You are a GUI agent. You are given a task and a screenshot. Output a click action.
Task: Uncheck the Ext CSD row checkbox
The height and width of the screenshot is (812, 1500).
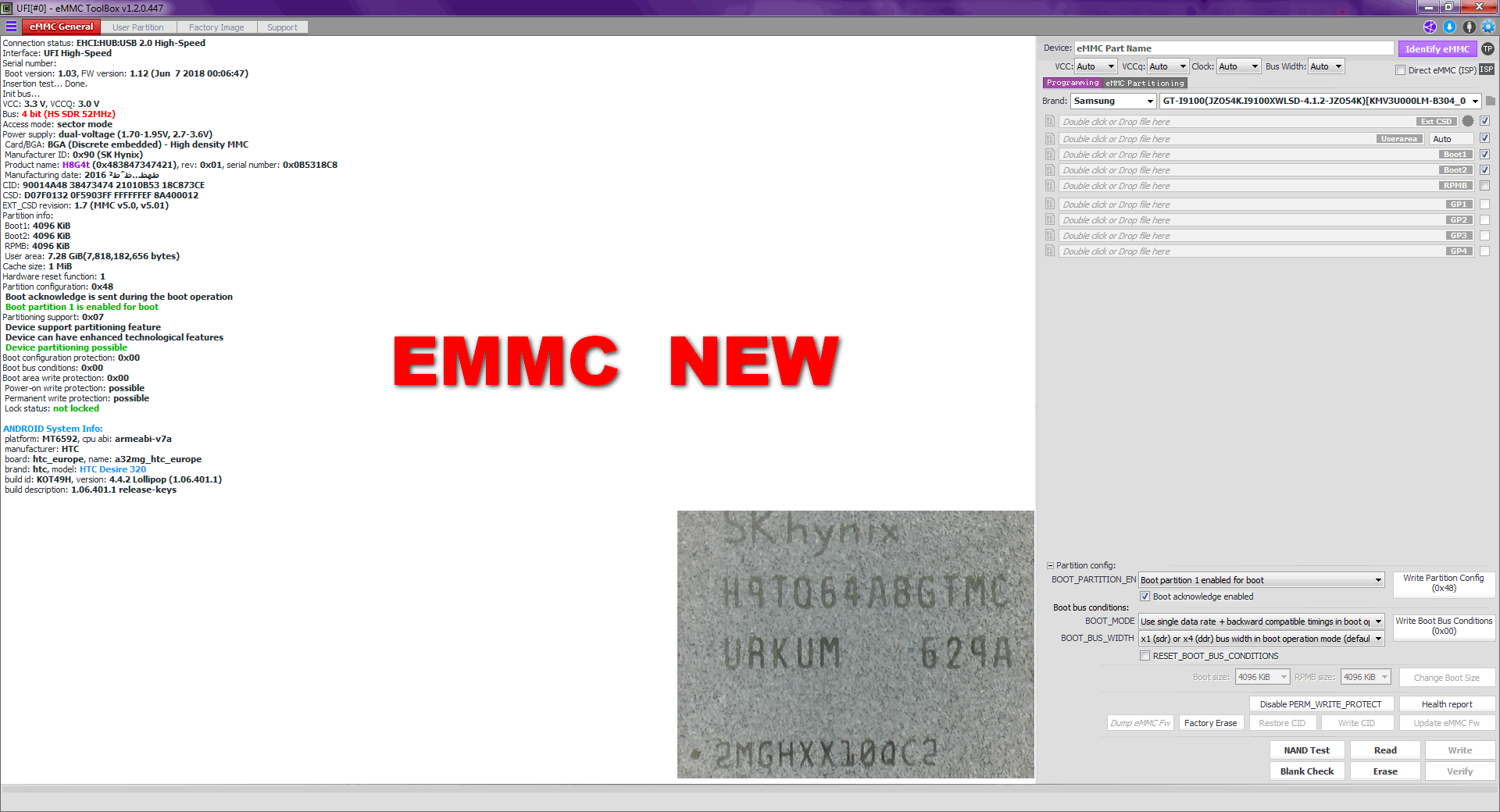point(1484,121)
